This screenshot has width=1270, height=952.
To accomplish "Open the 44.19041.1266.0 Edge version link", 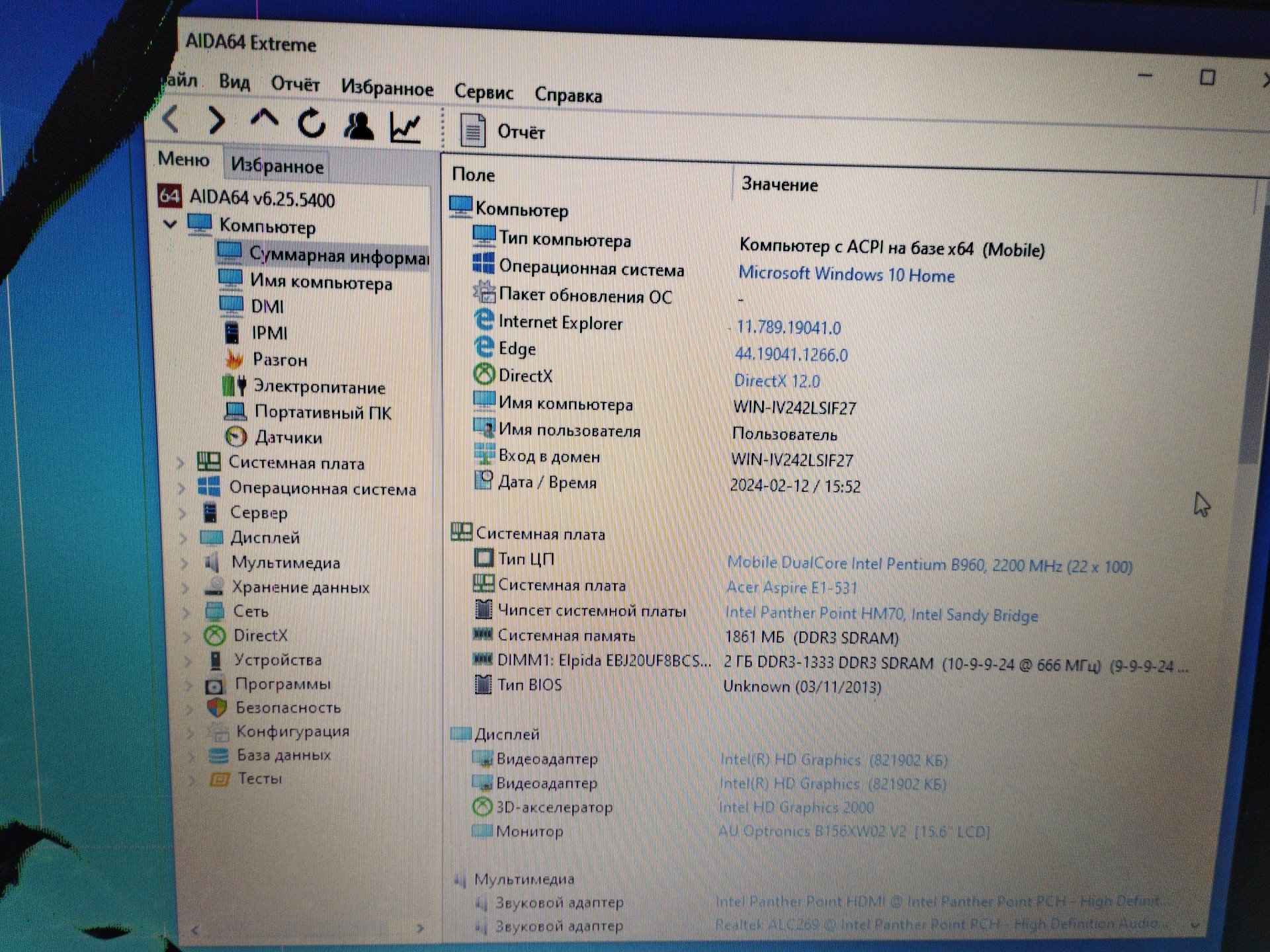I will (791, 354).
